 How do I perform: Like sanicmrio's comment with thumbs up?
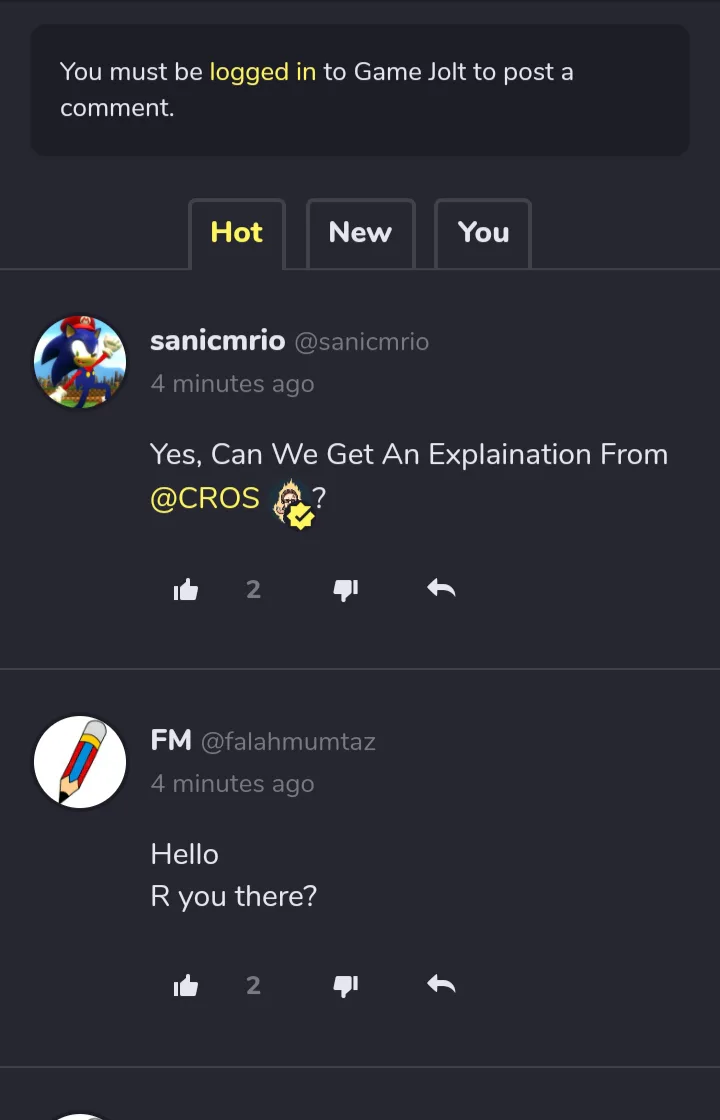click(x=186, y=590)
